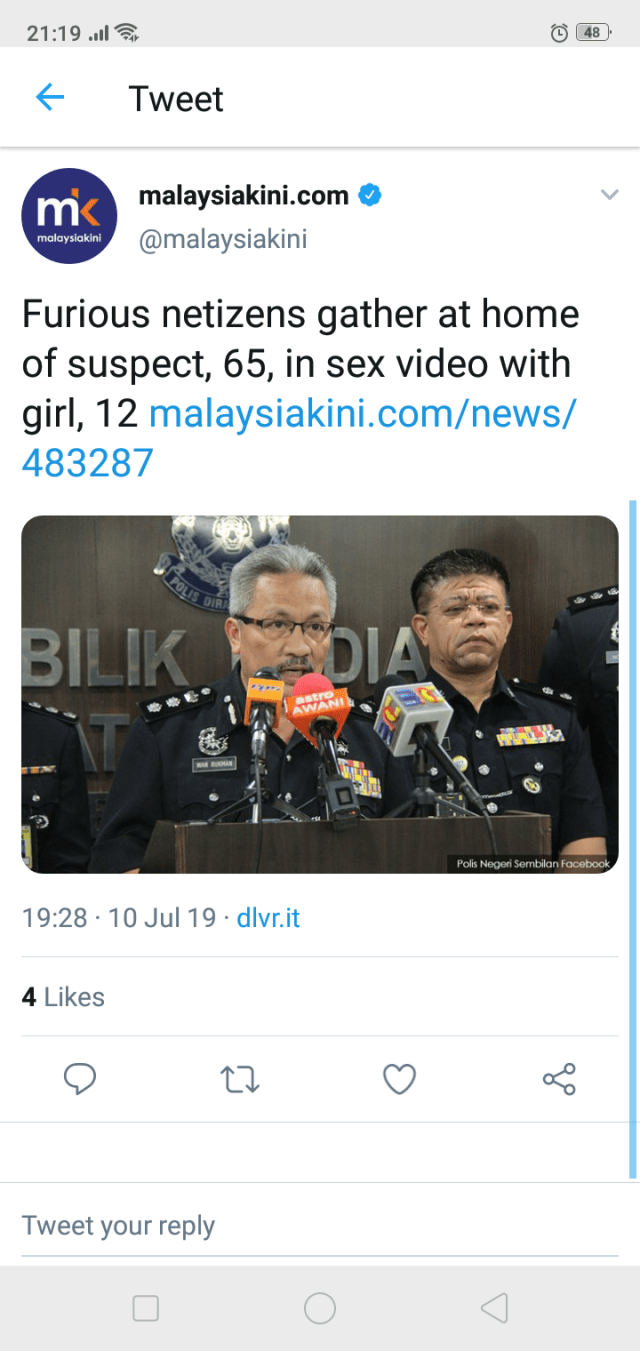Screen dimensions: 640x1351
Task: View the 4 Likes list
Action: point(63,997)
